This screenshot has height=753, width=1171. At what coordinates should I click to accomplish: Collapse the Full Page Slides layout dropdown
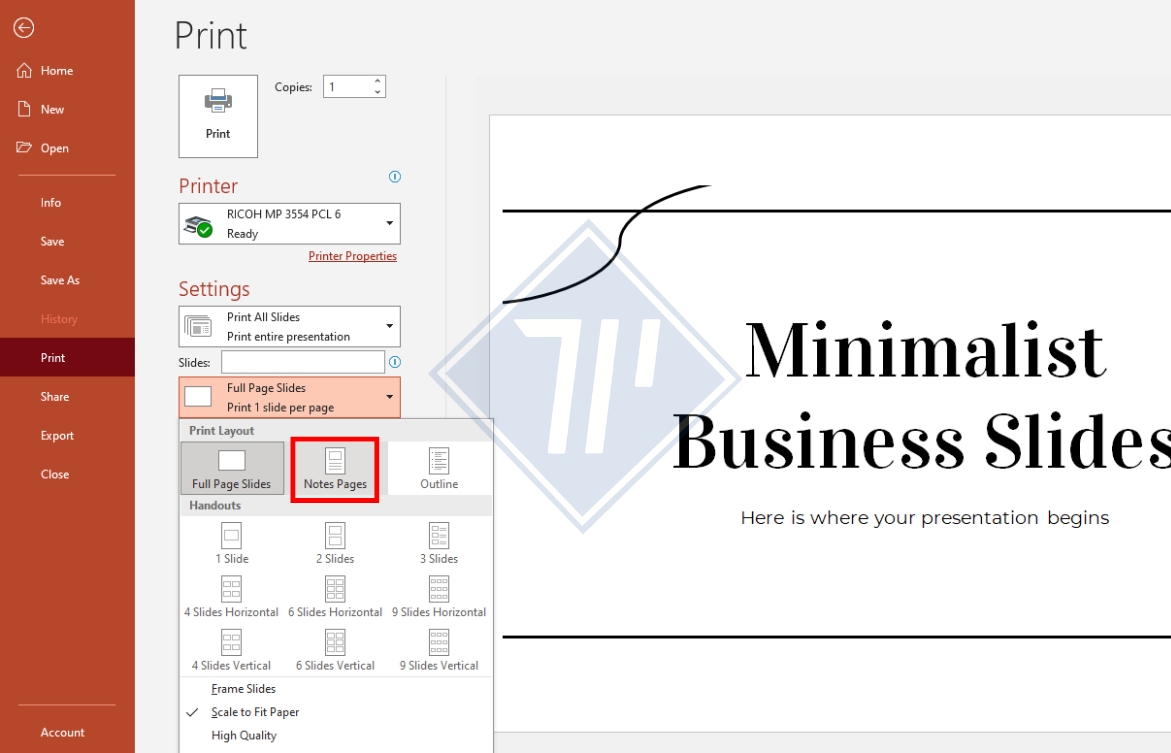tap(289, 398)
